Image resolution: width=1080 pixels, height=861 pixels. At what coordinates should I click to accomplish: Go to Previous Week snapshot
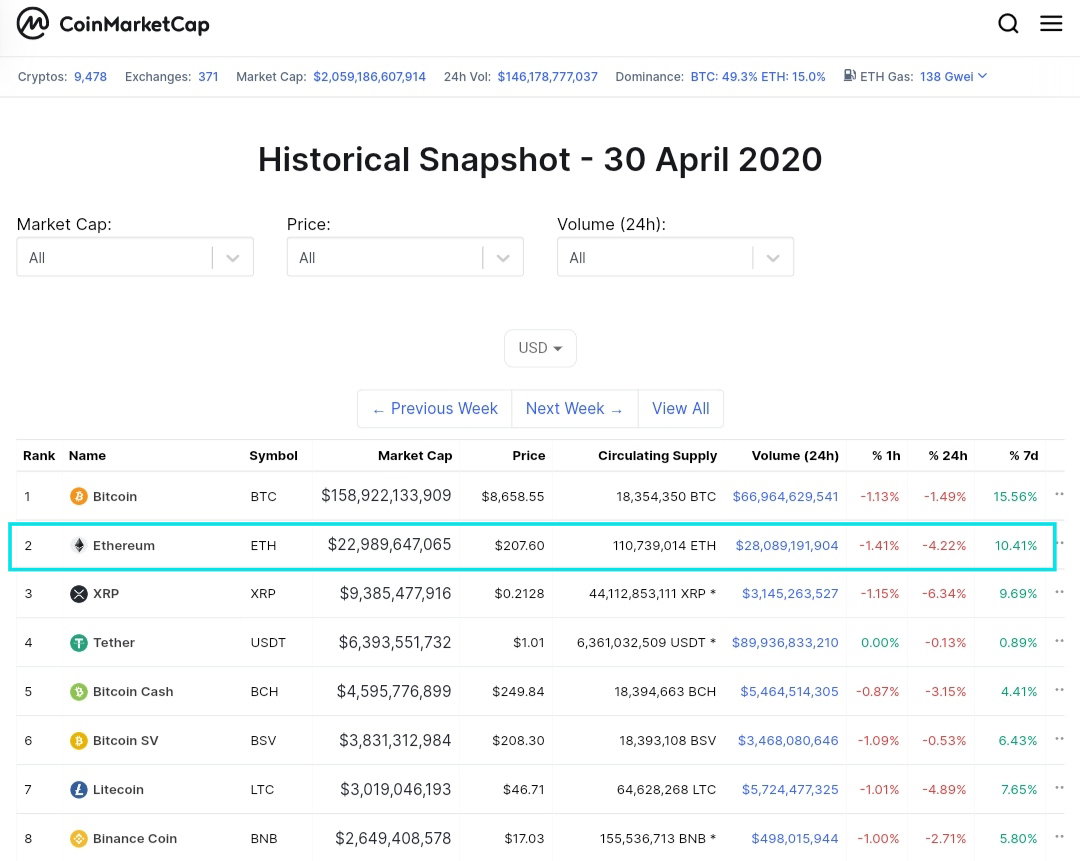(435, 408)
